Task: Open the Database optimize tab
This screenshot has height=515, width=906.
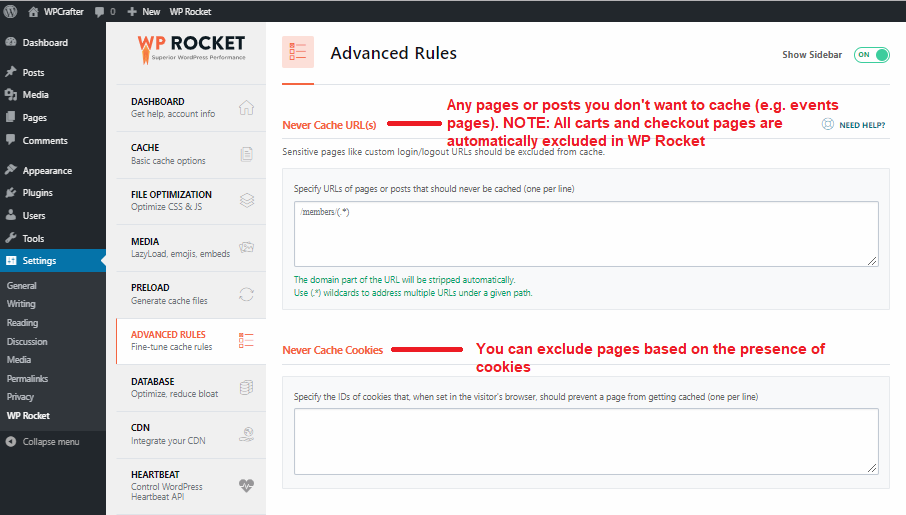Action: click(191, 388)
